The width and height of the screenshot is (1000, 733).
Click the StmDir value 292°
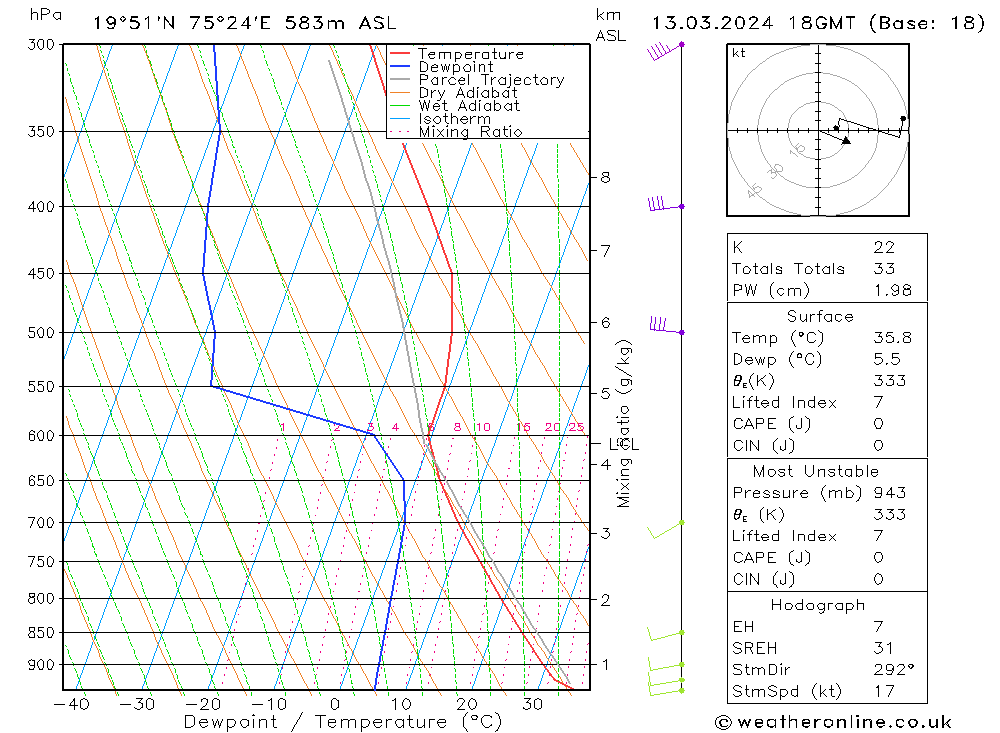pos(893,670)
